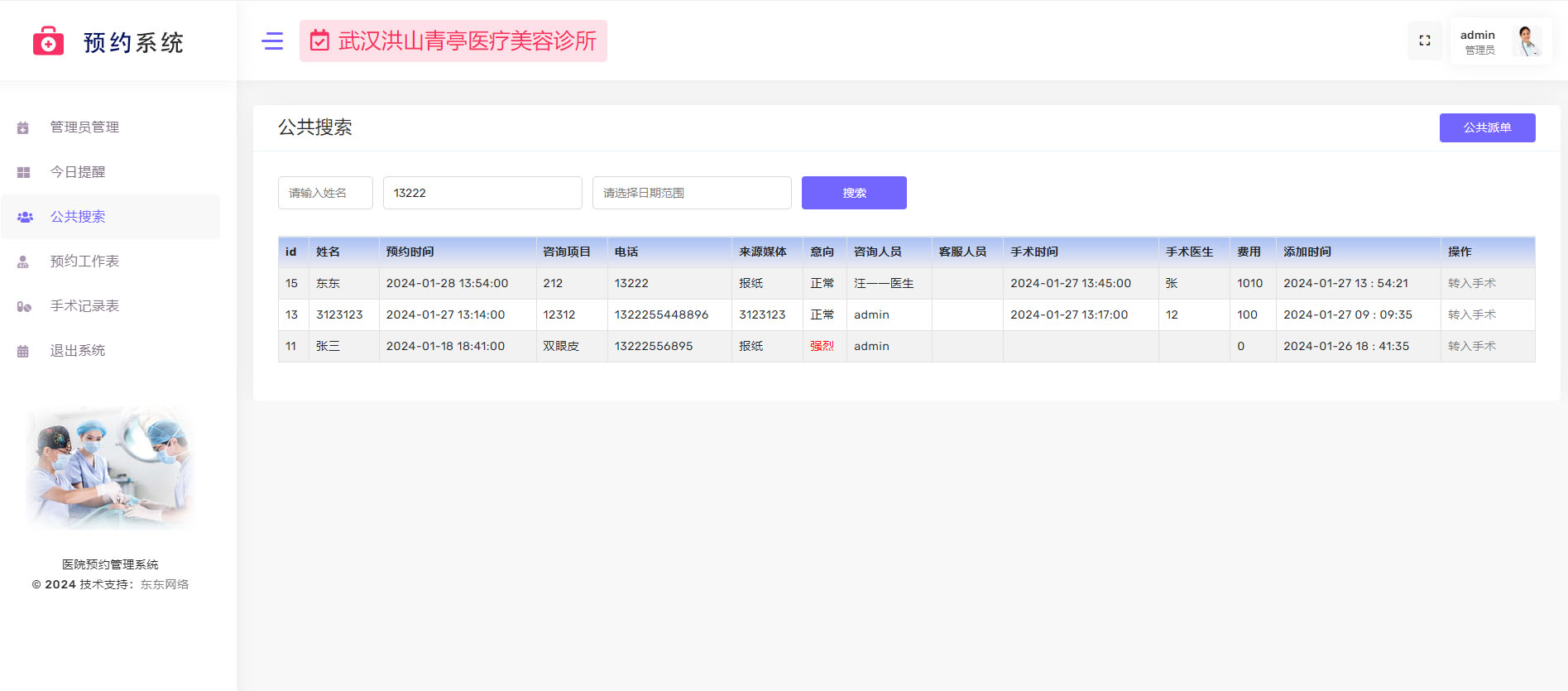Click the 退出系统 calendar icon
Image resolution: width=1568 pixels, height=691 pixels.
(x=23, y=351)
